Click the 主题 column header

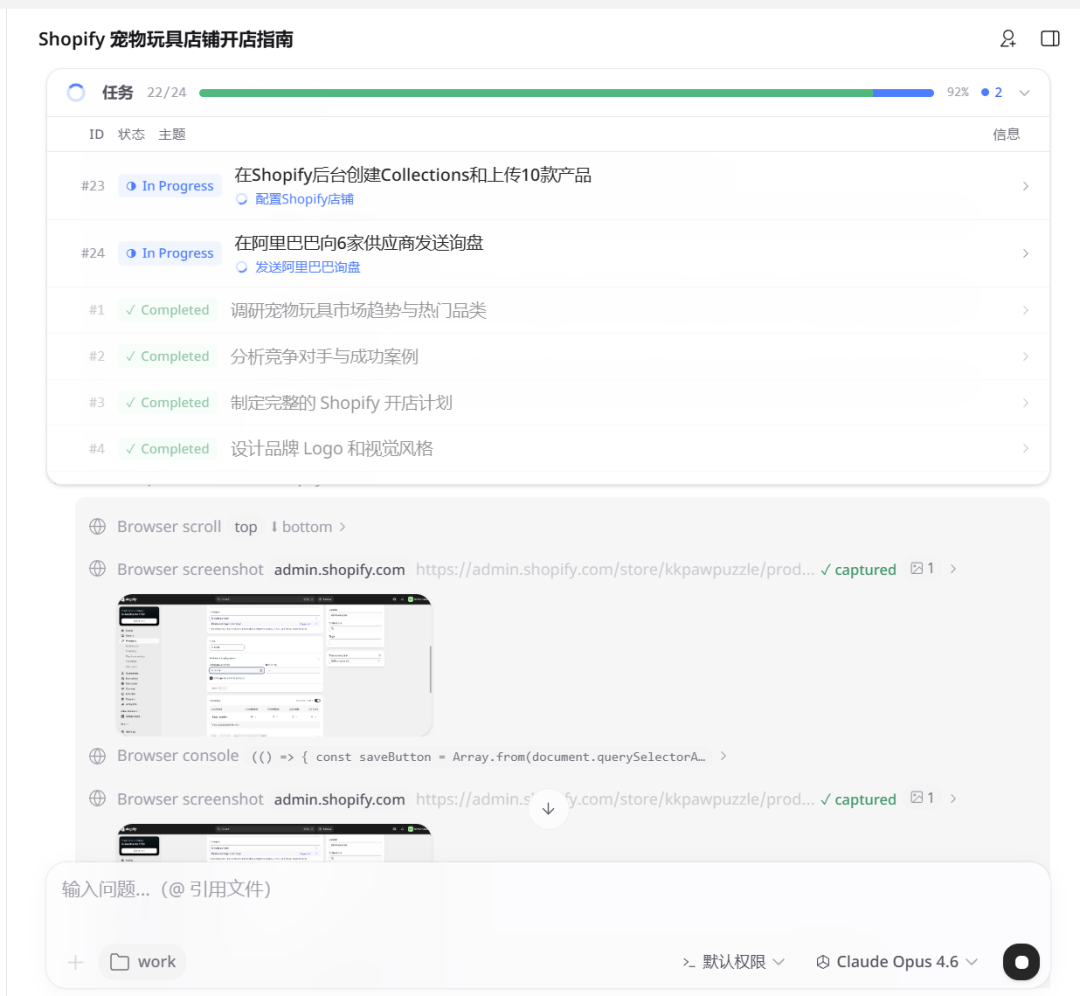[172, 134]
